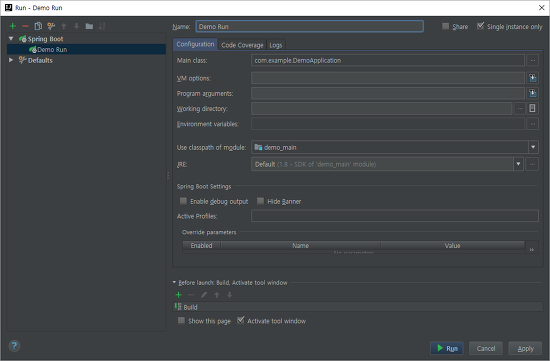Expand the VM options field editor icon

[x=532, y=78]
